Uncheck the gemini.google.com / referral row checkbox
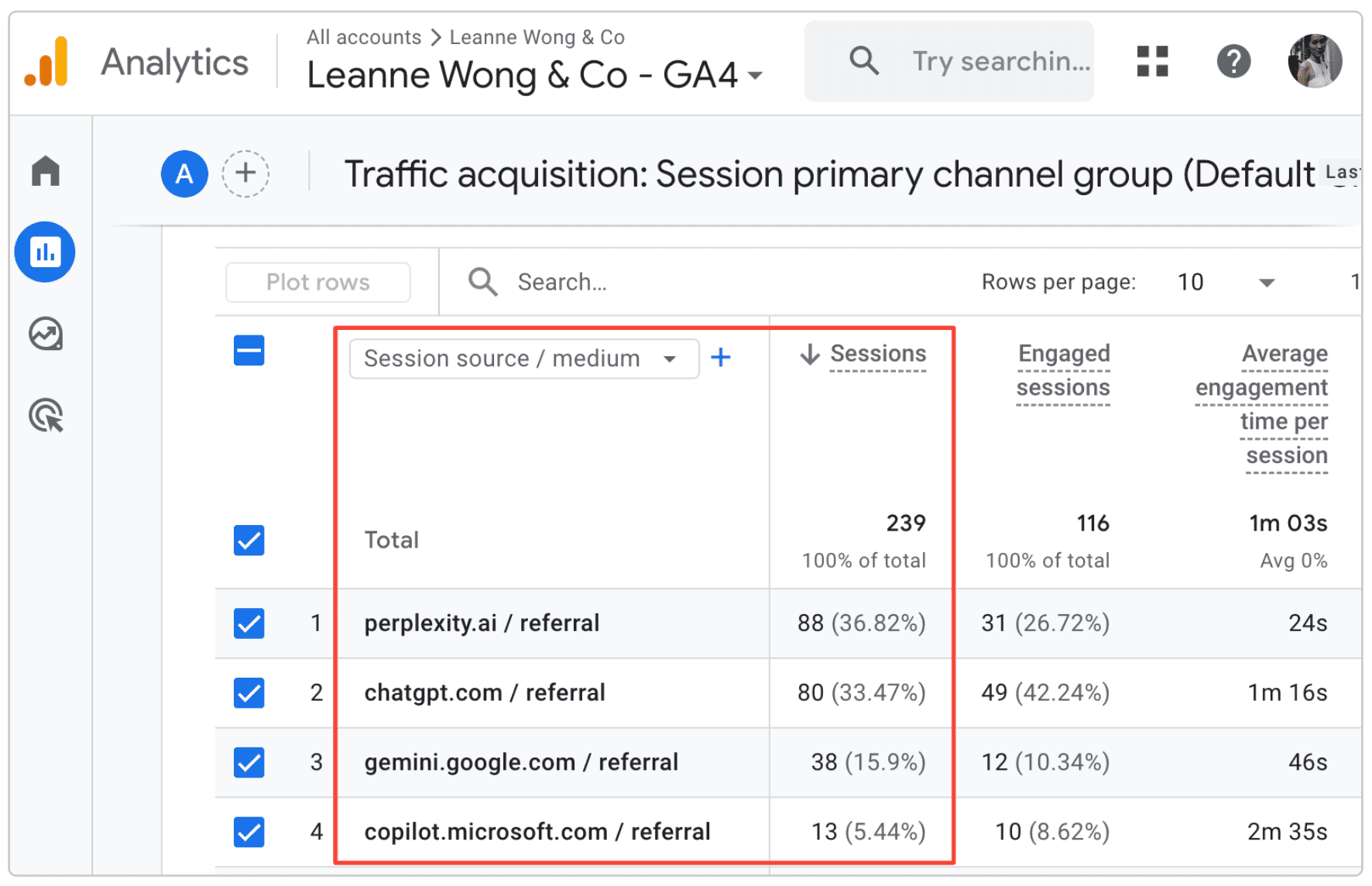Viewport: 1372px width, 886px height. (249, 763)
